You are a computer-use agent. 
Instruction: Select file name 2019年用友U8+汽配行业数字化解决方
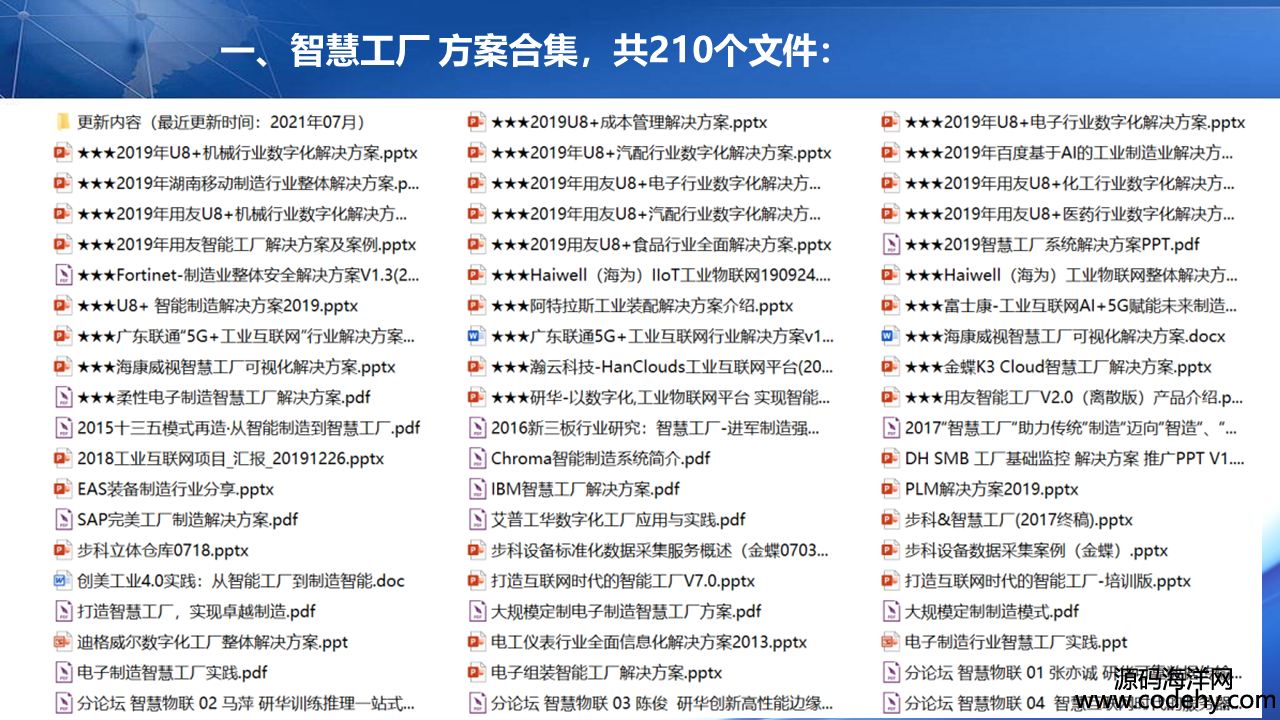pos(656,214)
